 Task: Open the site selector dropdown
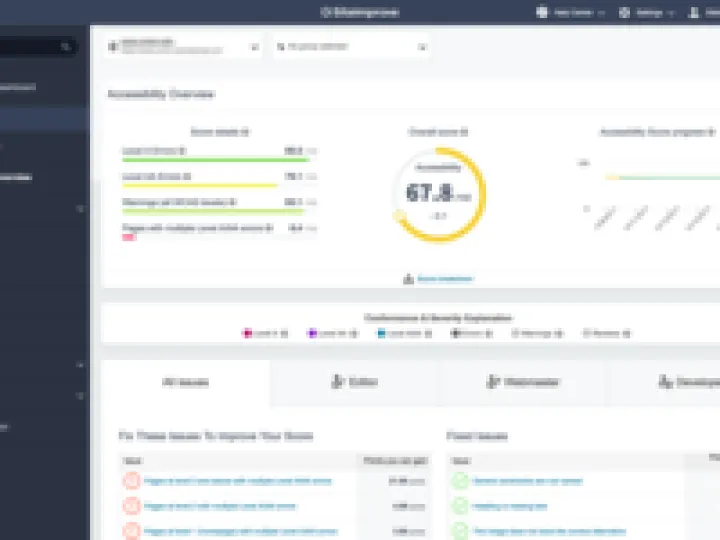[254, 46]
